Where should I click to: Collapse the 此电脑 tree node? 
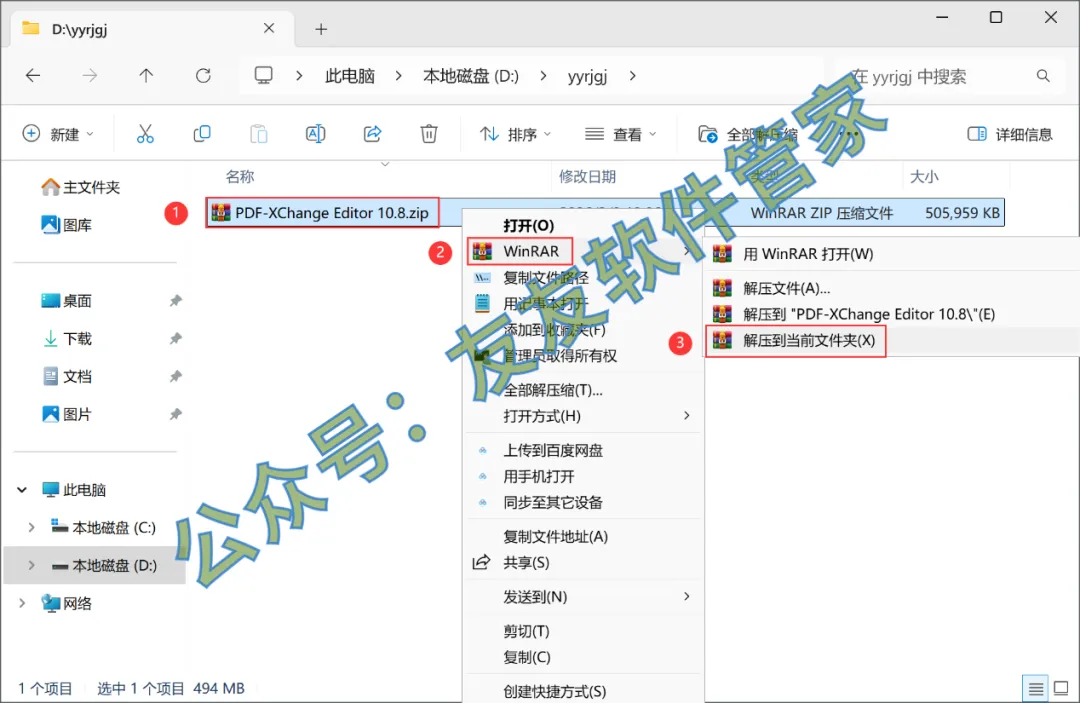[x=22, y=490]
